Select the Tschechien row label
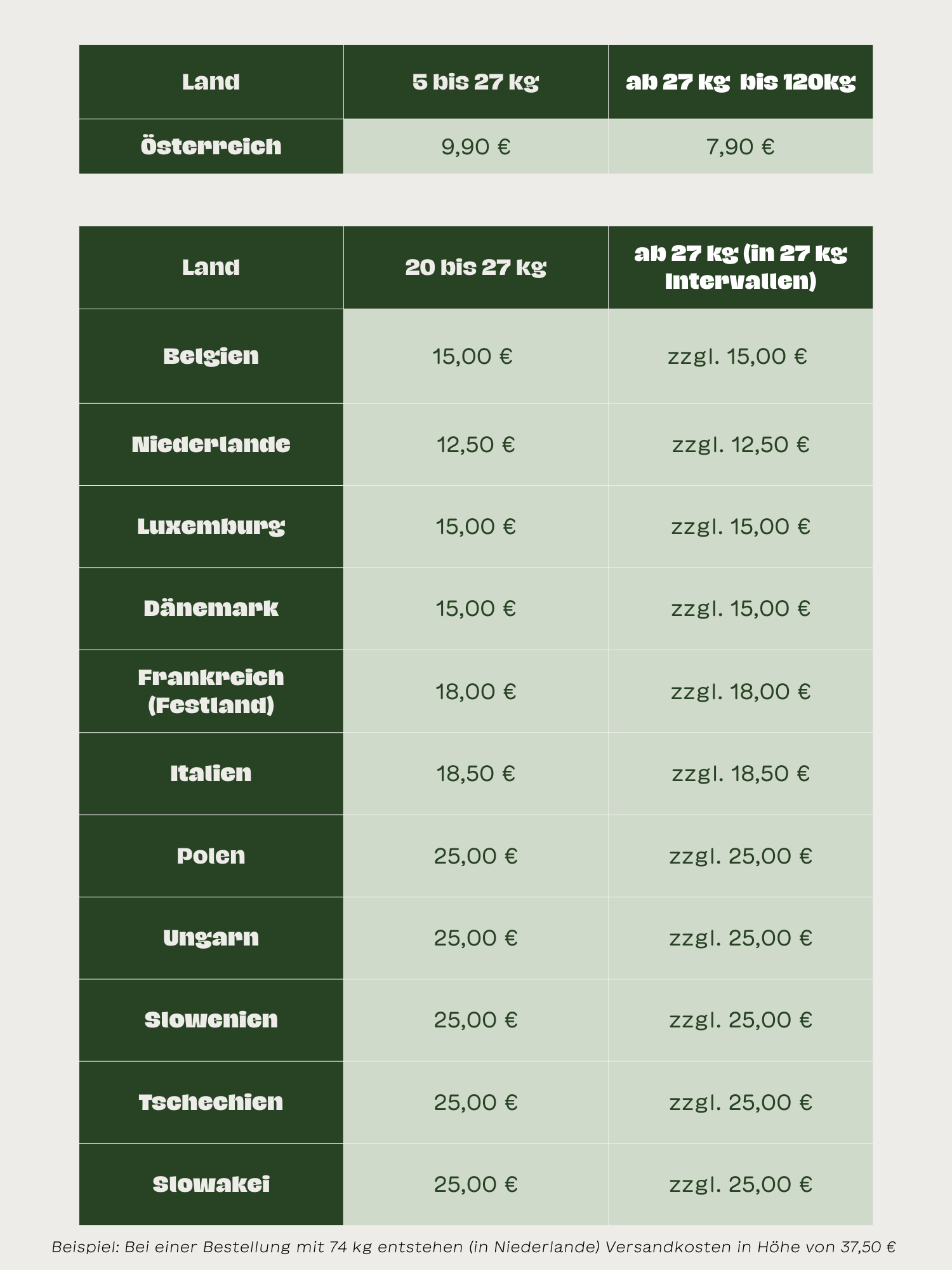The width and height of the screenshot is (952, 1270). (211, 1102)
